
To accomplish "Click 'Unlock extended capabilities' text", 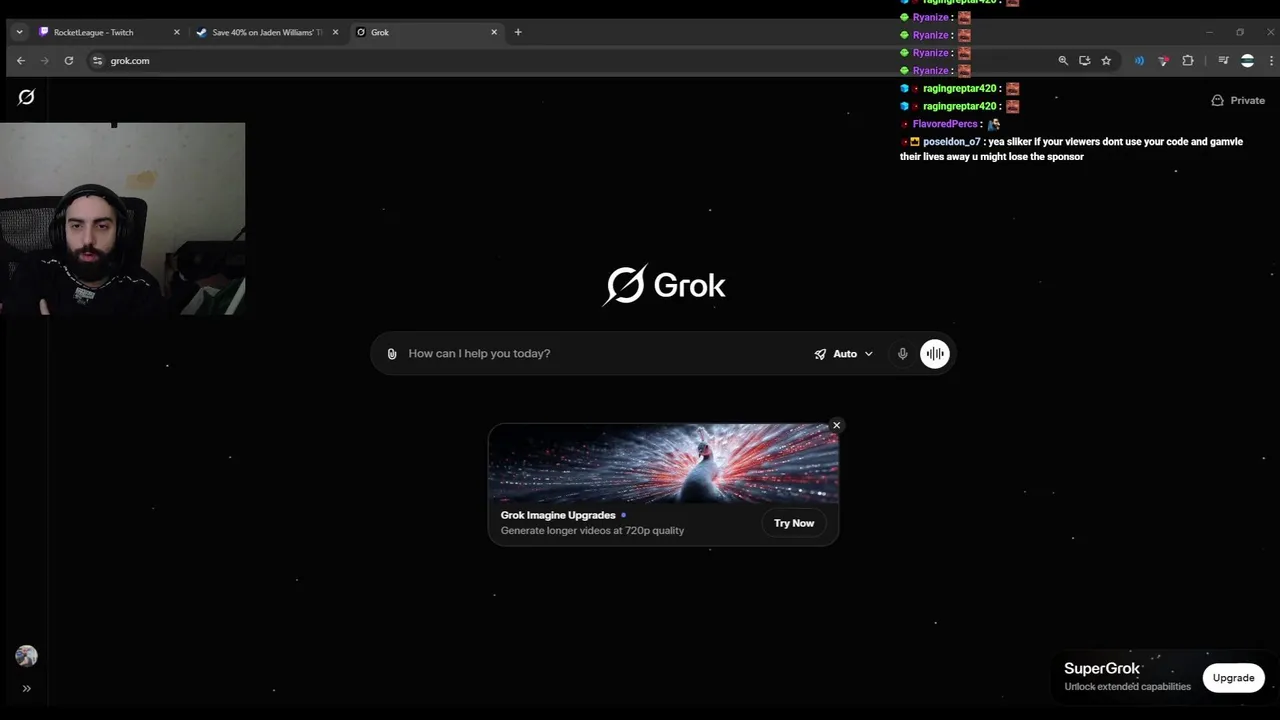I will (x=1127, y=687).
